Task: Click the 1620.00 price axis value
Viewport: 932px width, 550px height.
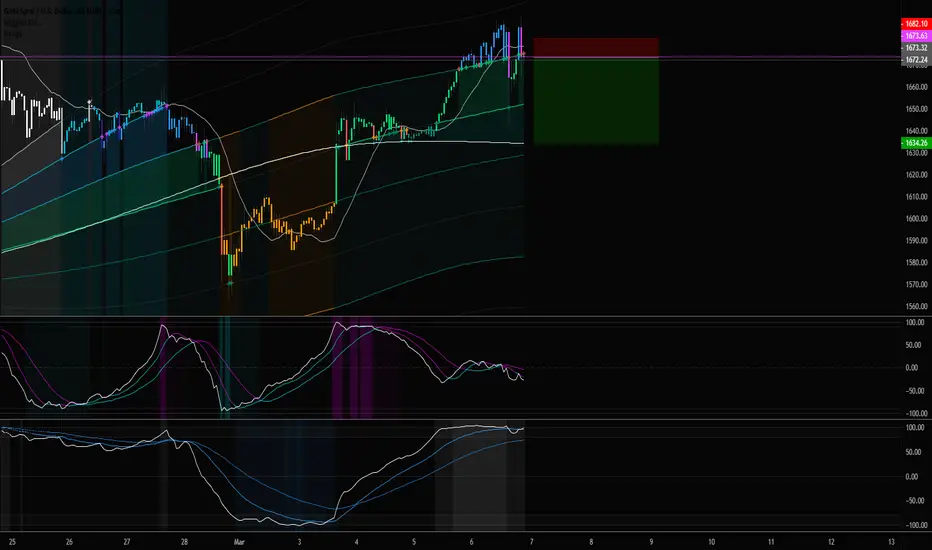Action: tap(916, 175)
